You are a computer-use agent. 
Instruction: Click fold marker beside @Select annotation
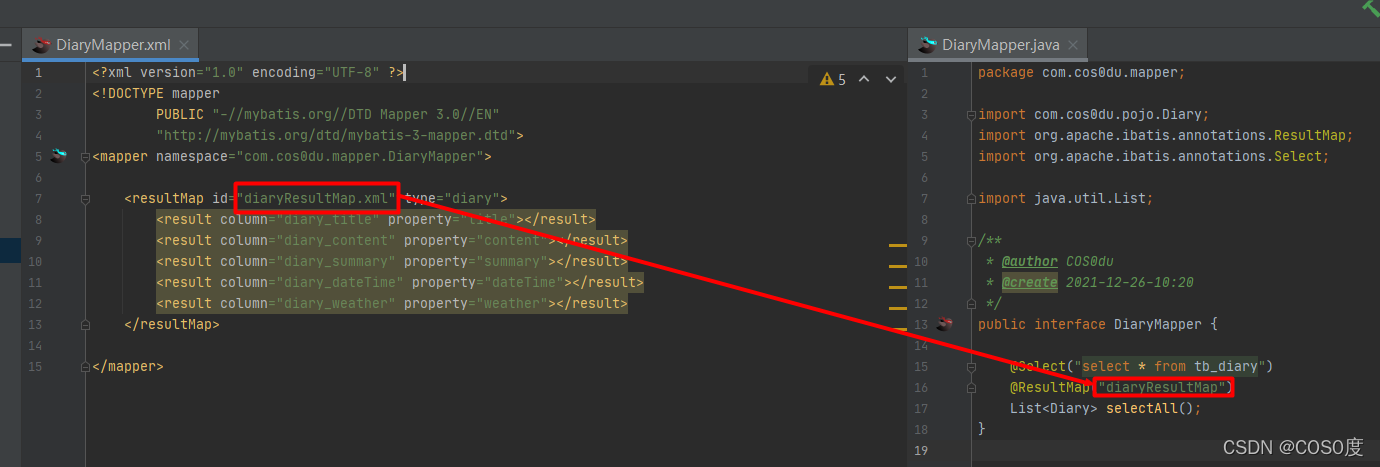pyautogui.click(x=972, y=367)
